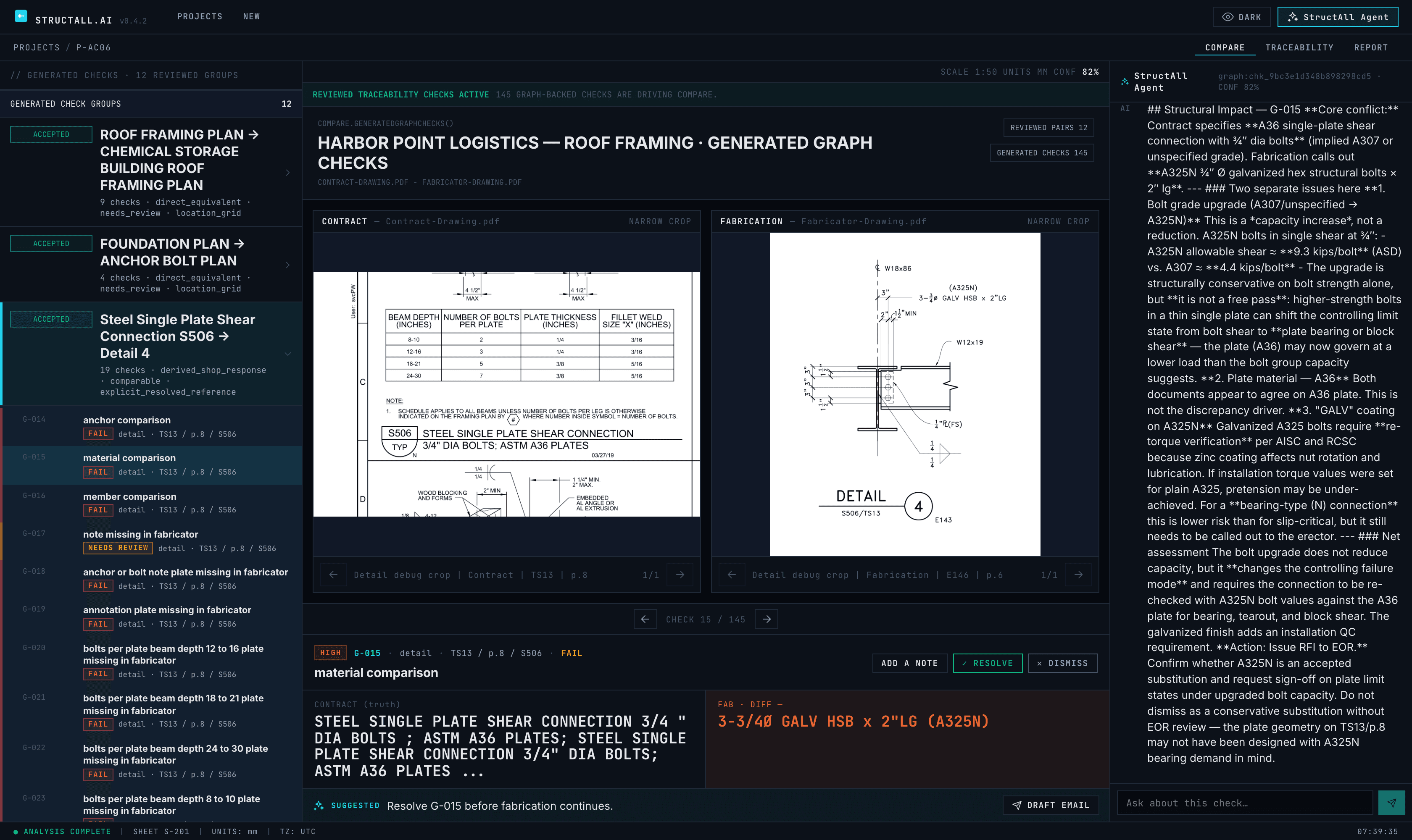Click ANALYSIS COMPLETE status indicator

tap(62, 832)
